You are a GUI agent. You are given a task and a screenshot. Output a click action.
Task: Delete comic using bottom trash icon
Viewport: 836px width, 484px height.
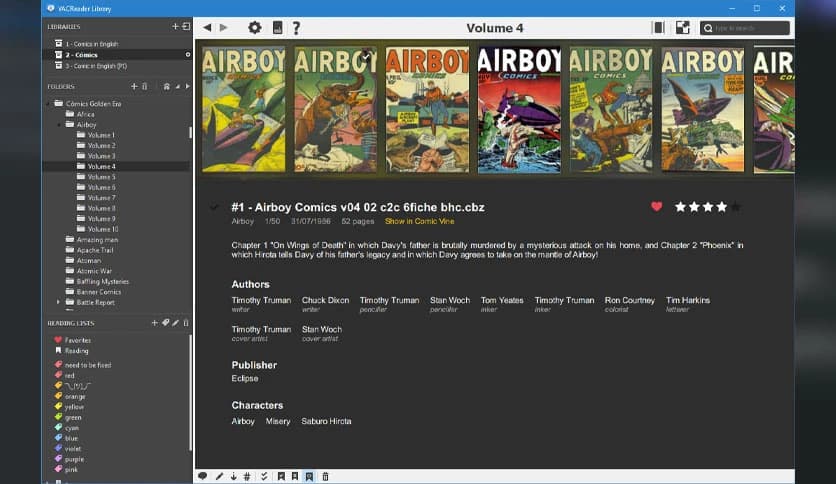tap(325, 476)
